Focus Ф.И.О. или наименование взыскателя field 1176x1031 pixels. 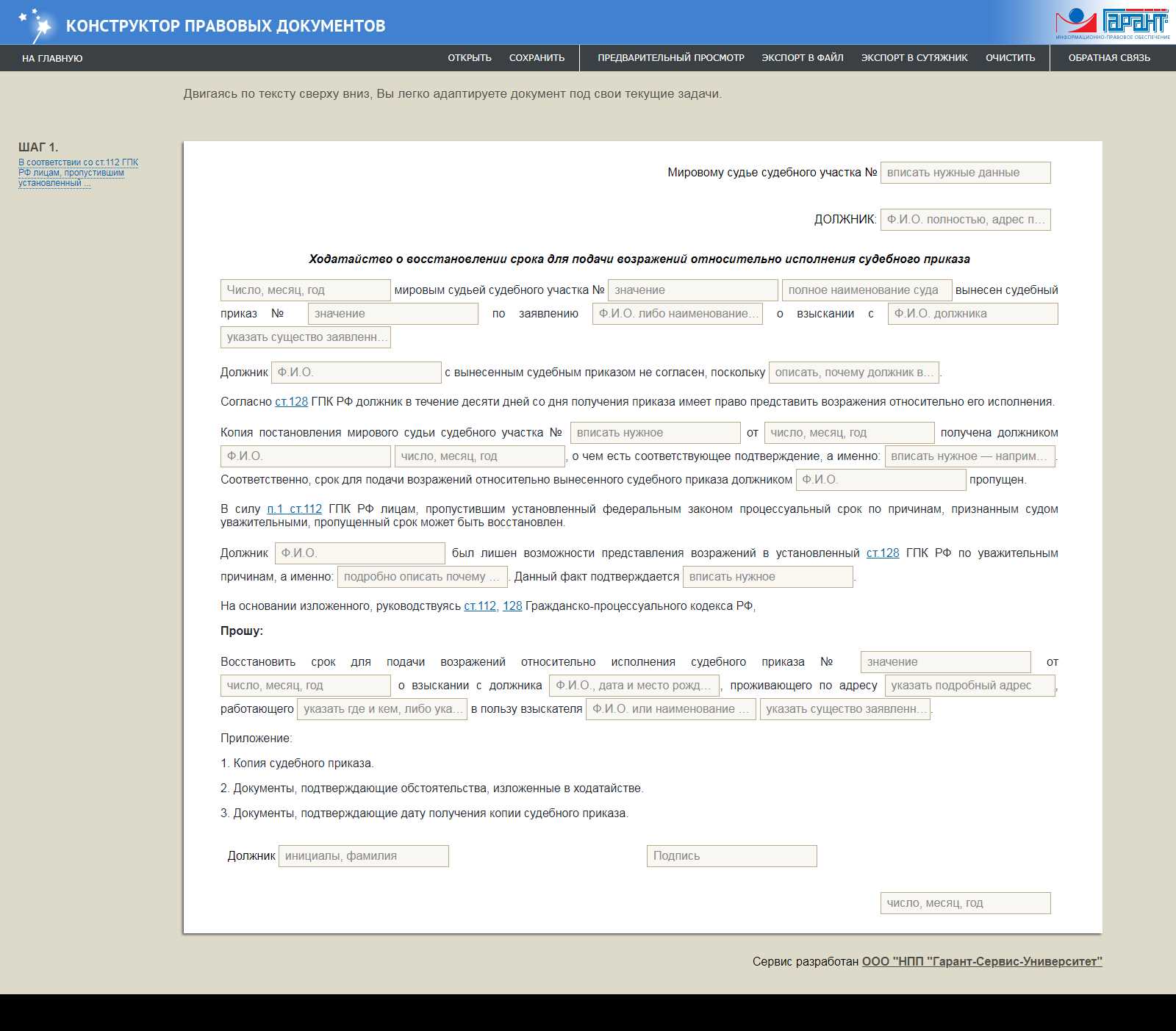click(671, 709)
